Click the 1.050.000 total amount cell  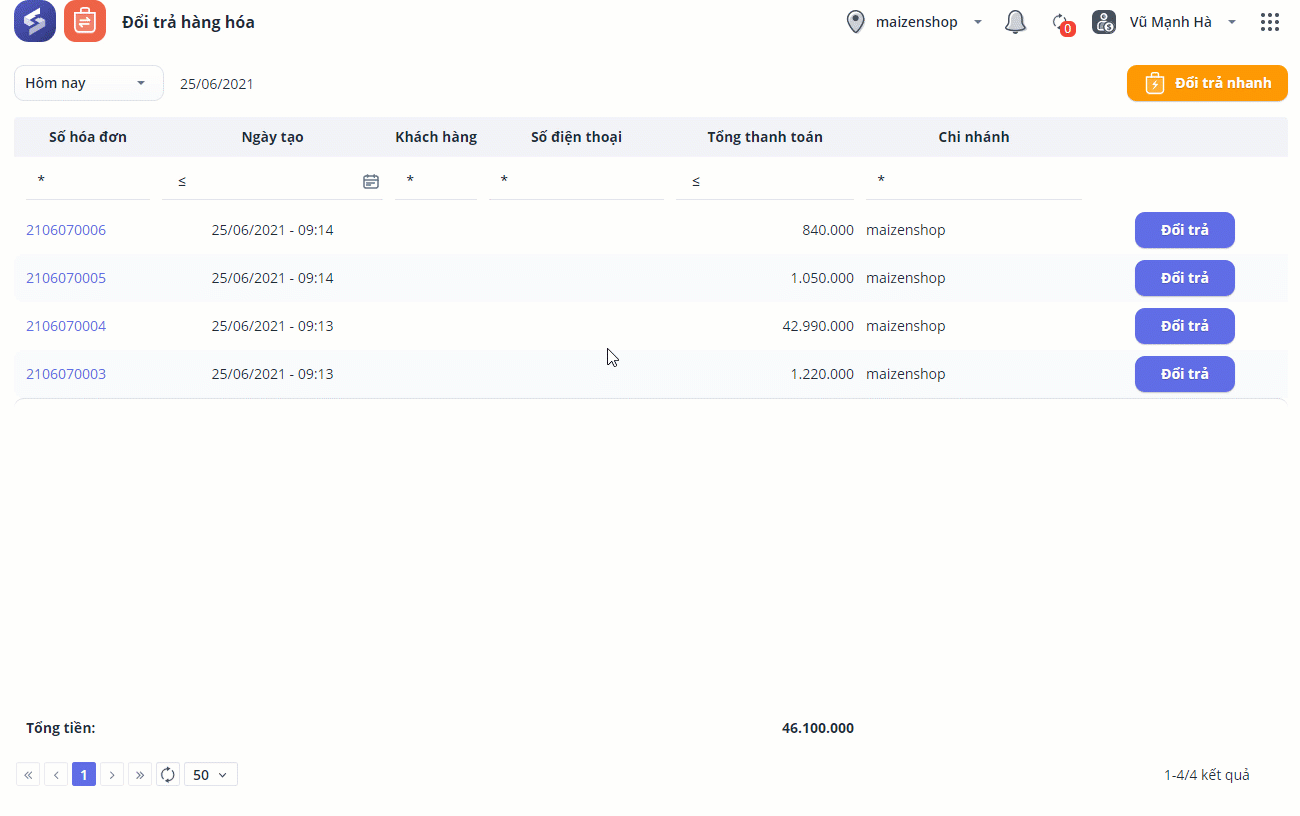[x=822, y=278]
